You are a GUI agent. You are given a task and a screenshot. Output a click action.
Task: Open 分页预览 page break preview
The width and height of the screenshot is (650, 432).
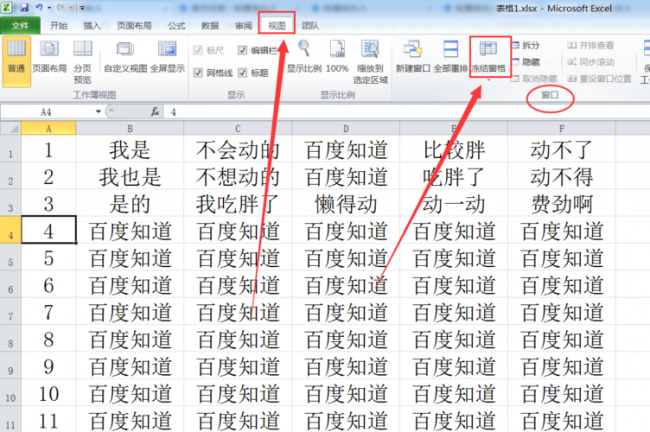click(x=82, y=62)
